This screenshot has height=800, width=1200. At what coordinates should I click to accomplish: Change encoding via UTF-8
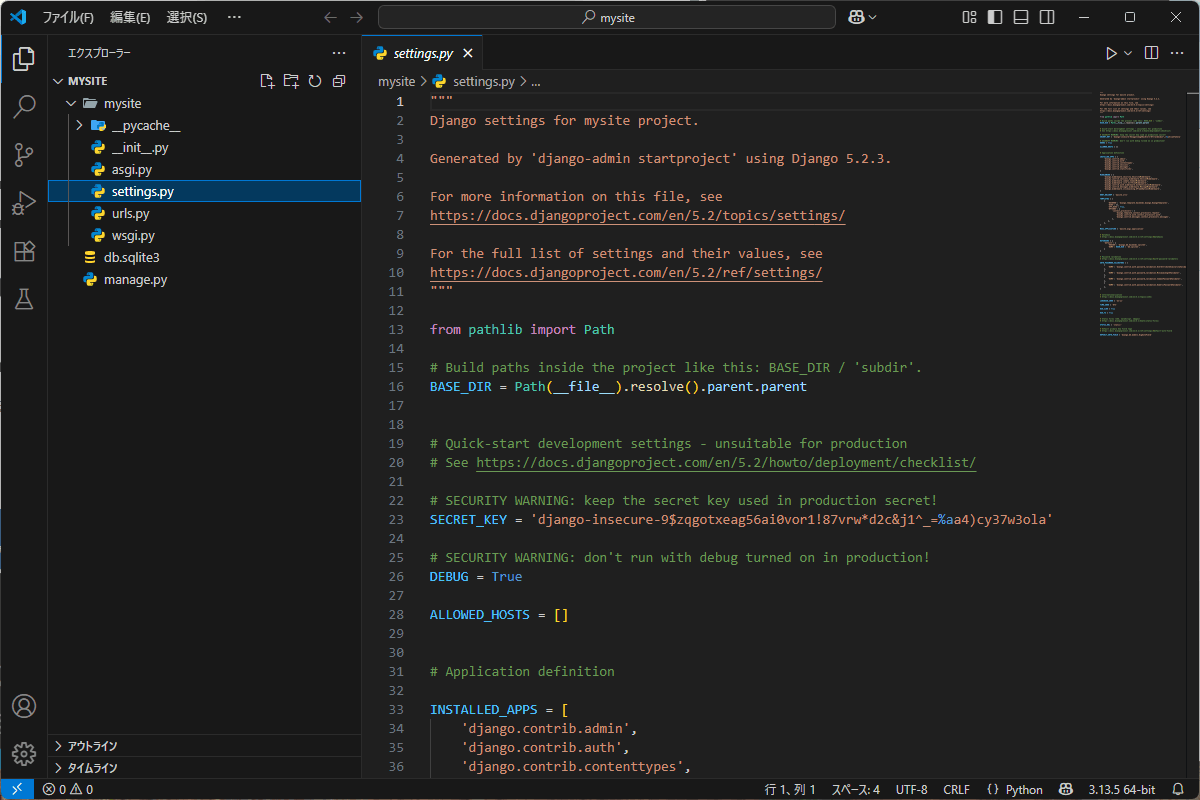click(x=912, y=789)
